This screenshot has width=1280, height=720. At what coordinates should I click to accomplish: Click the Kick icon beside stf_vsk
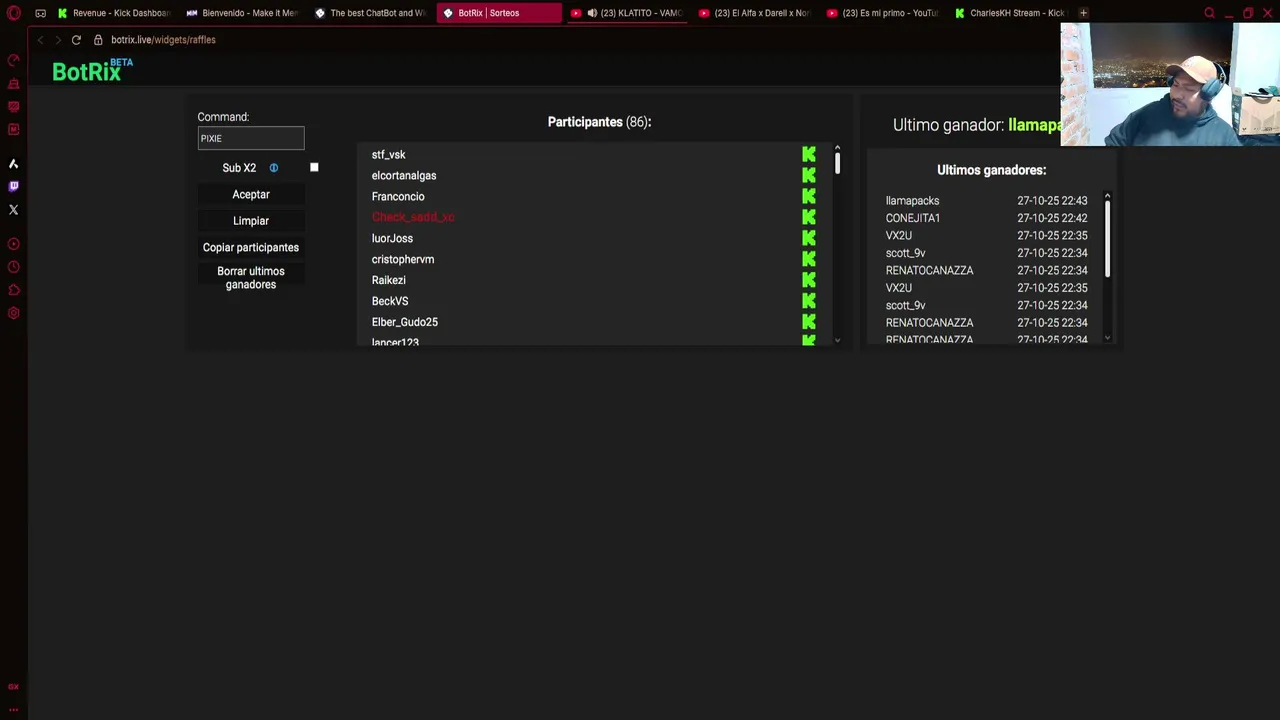[x=808, y=154]
